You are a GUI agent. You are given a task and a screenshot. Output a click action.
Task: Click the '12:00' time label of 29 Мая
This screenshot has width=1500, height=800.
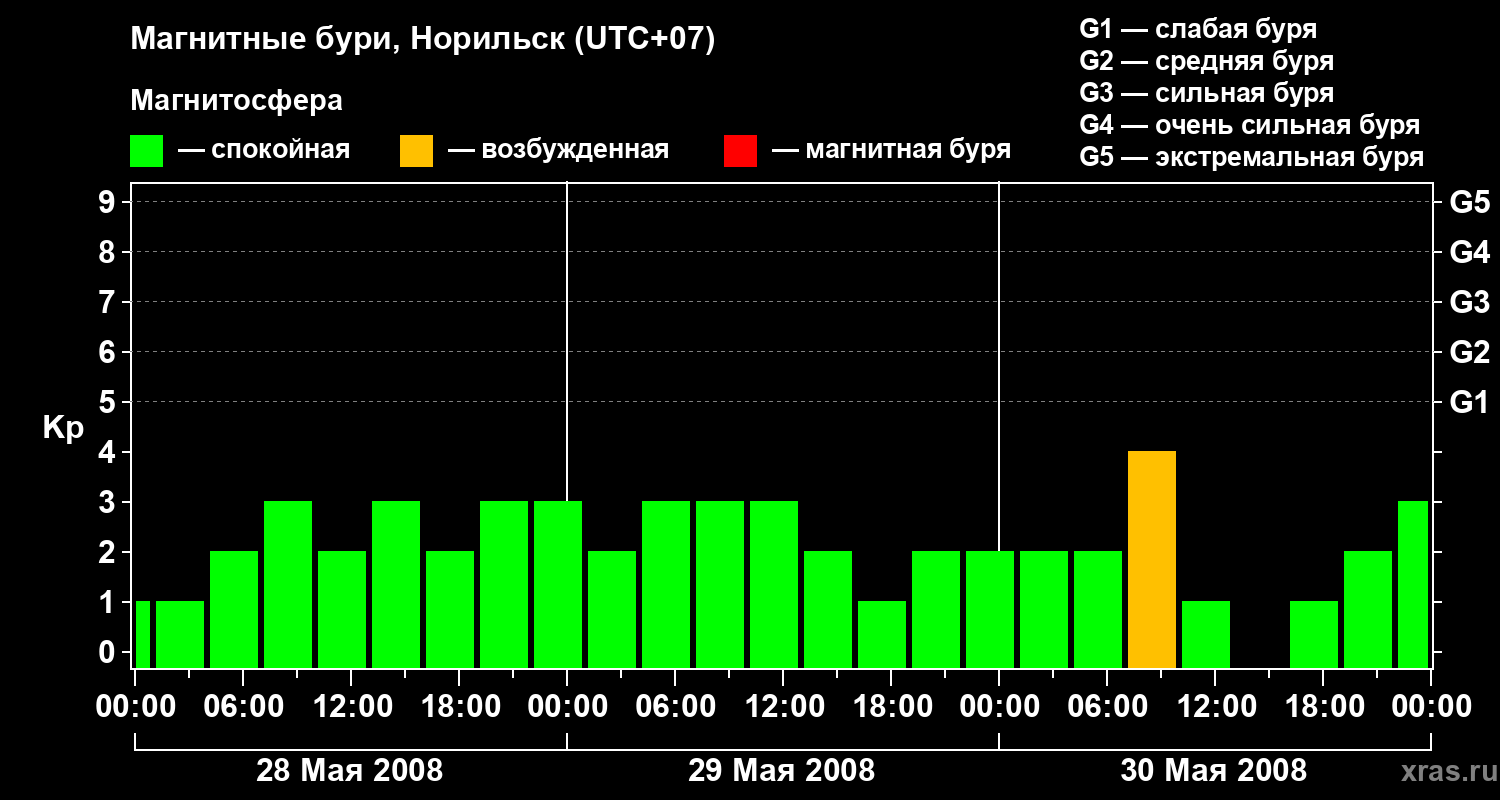pos(783,707)
